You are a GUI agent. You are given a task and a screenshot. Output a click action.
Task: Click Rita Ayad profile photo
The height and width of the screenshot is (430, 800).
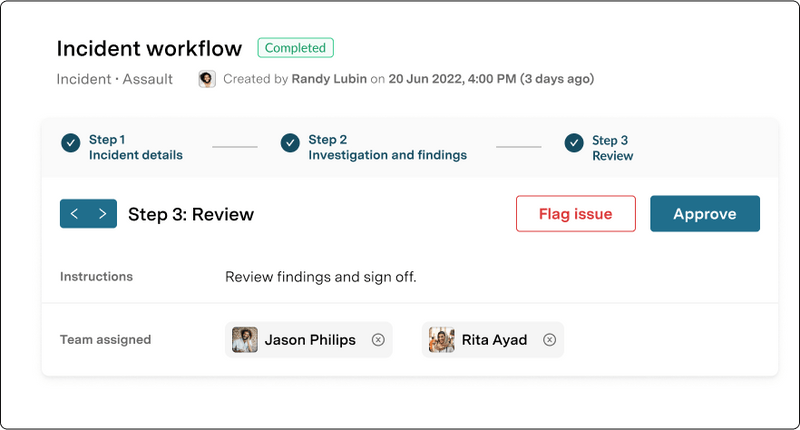tap(442, 340)
